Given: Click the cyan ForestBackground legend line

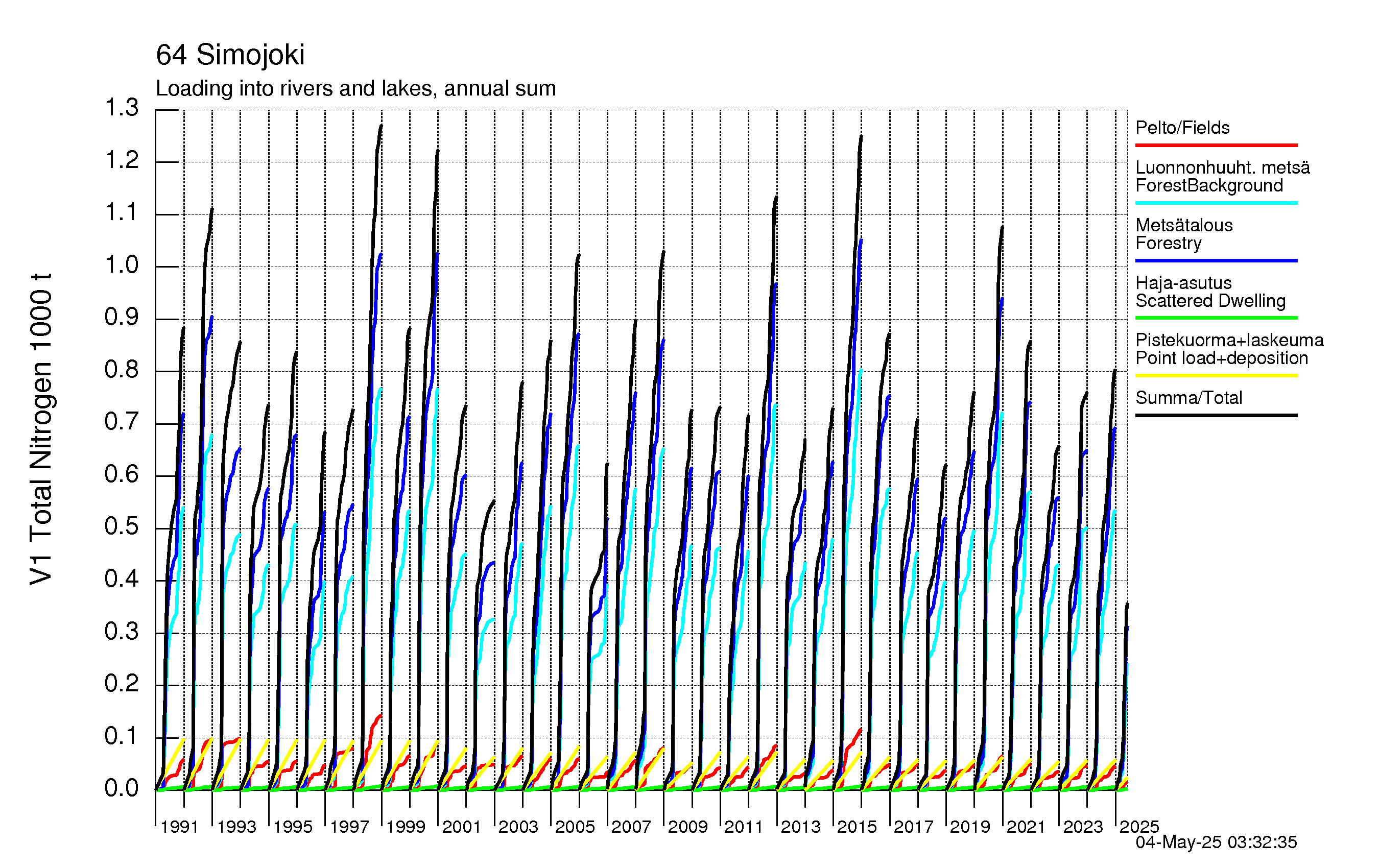Looking at the screenshot, I should (1217, 203).
